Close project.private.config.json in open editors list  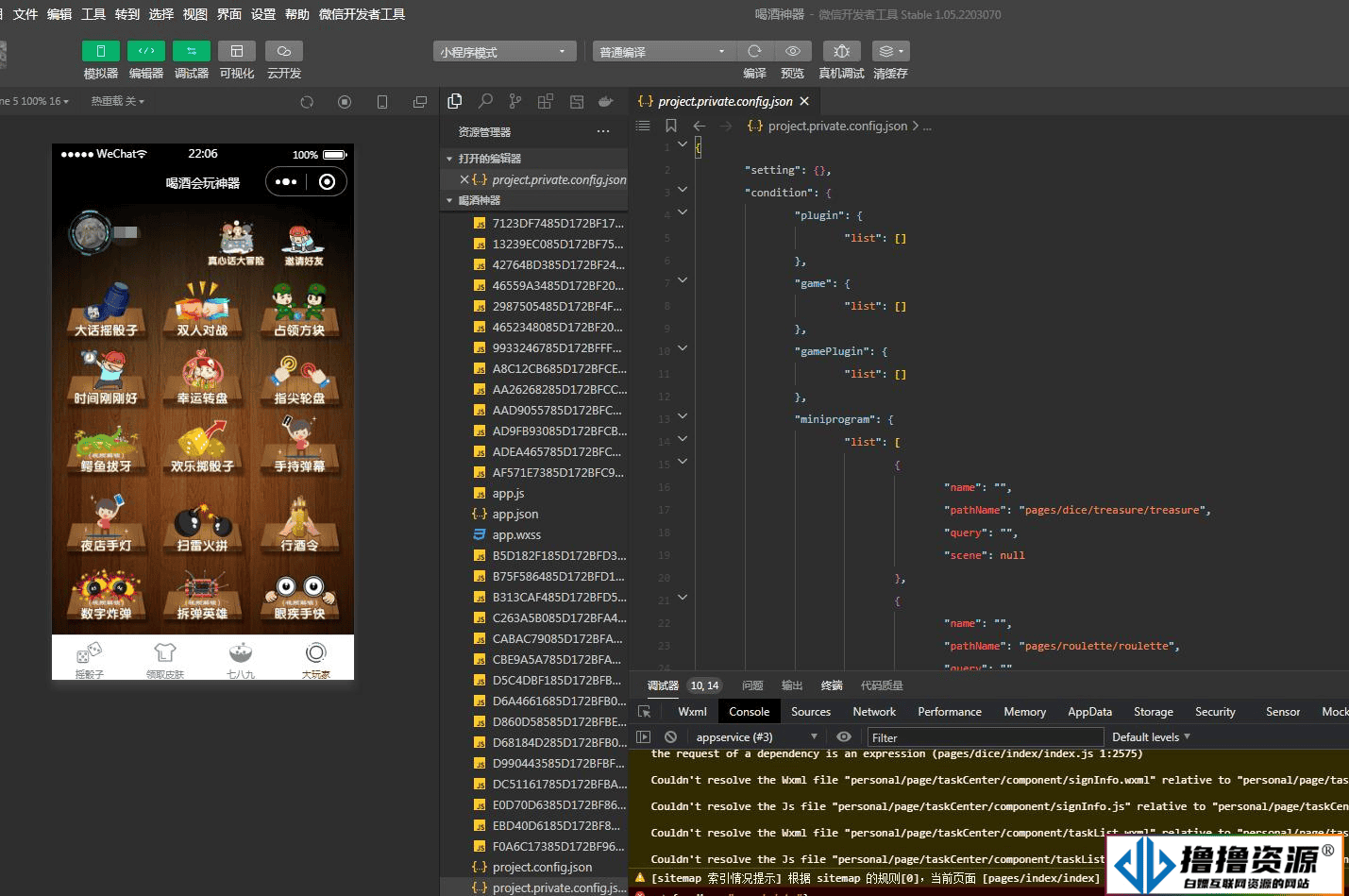[464, 179]
